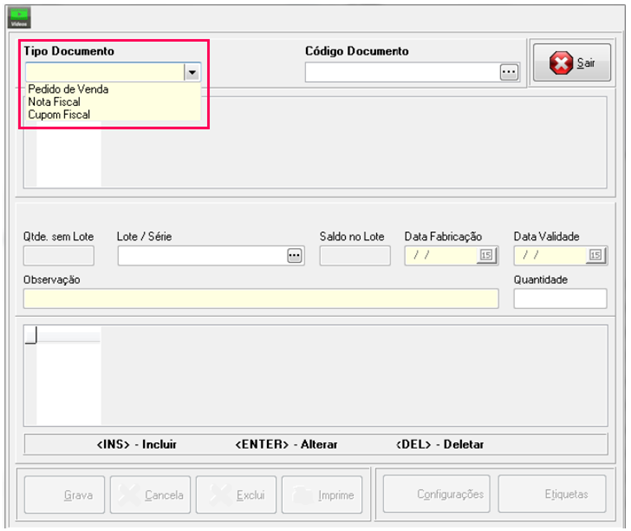Viewport: 631px width, 531px height.
Task: Open Data Validade calendar picker icon
Action: pos(595,256)
